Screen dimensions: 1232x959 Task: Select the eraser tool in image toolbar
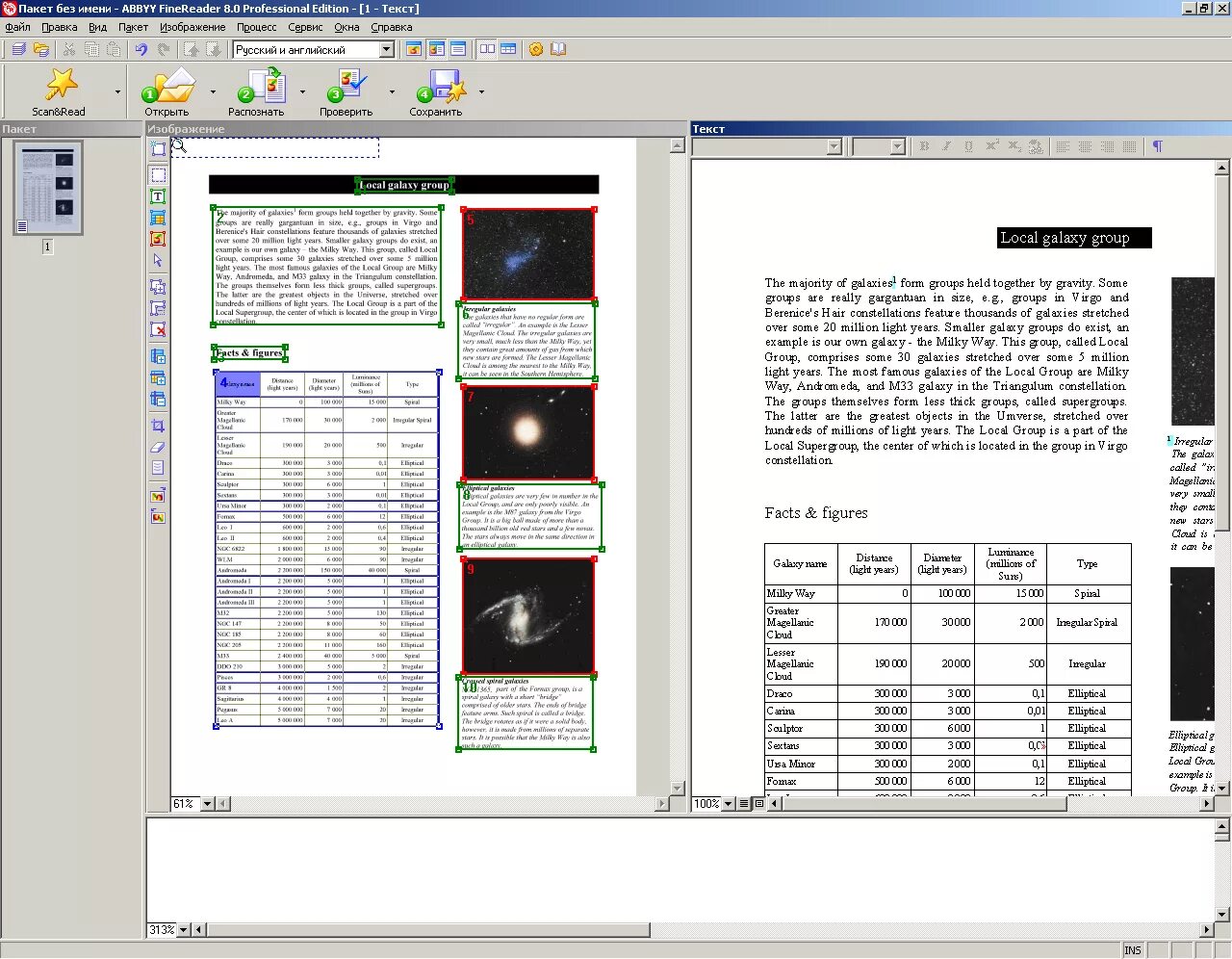click(x=158, y=447)
